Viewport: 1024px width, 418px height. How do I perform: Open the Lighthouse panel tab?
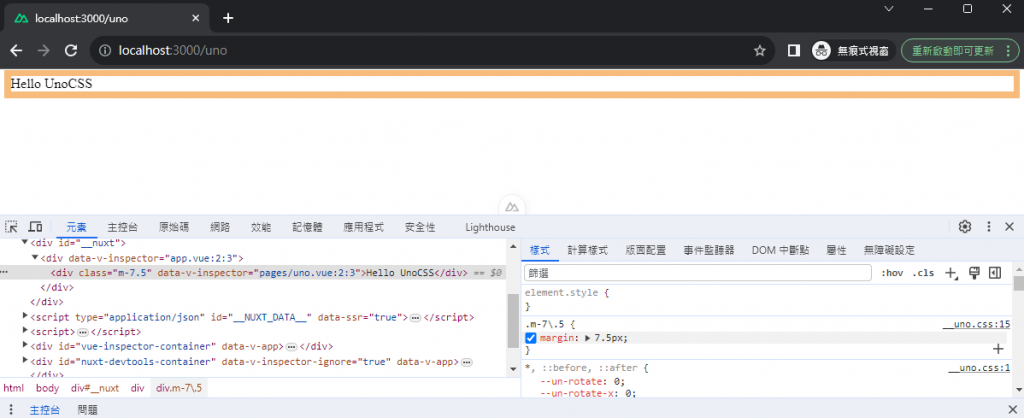[x=490, y=227]
